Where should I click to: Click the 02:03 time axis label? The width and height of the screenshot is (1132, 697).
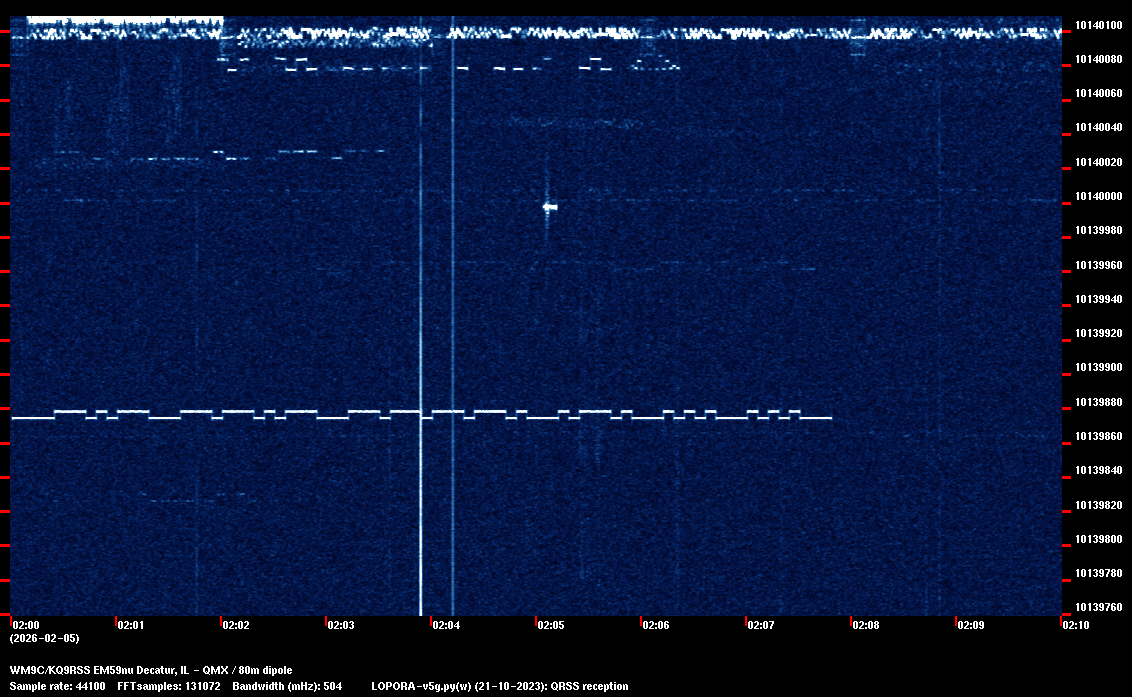(x=341, y=625)
